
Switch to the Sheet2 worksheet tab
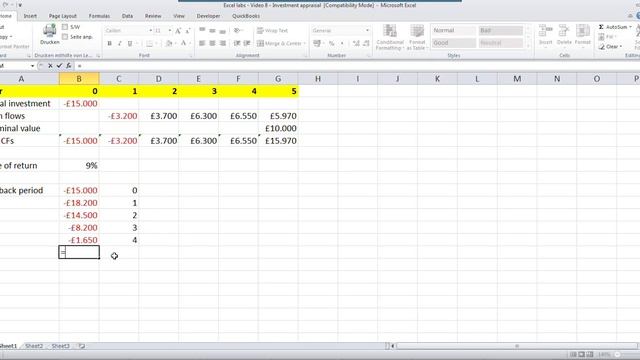(34, 346)
